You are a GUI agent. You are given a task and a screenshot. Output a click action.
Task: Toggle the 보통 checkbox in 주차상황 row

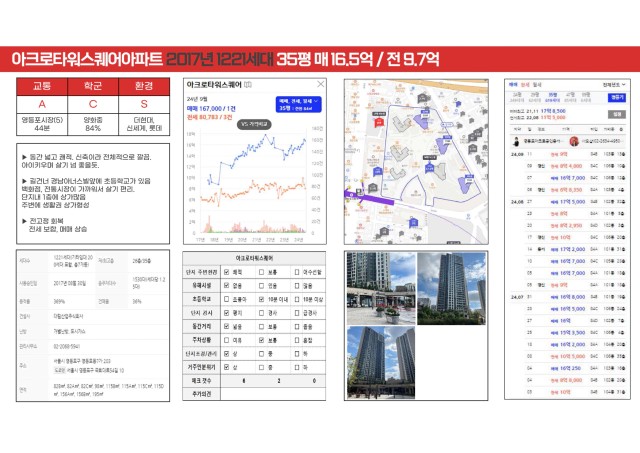pyautogui.click(x=261, y=340)
